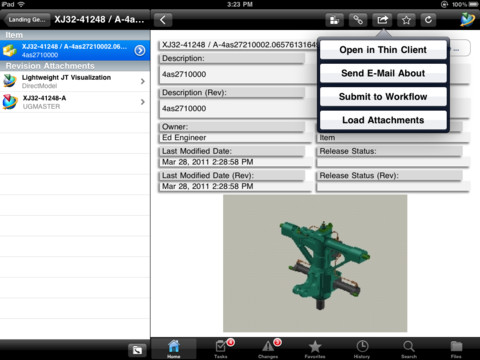
Task: Add item to favorites with star icon
Action: coord(406,20)
